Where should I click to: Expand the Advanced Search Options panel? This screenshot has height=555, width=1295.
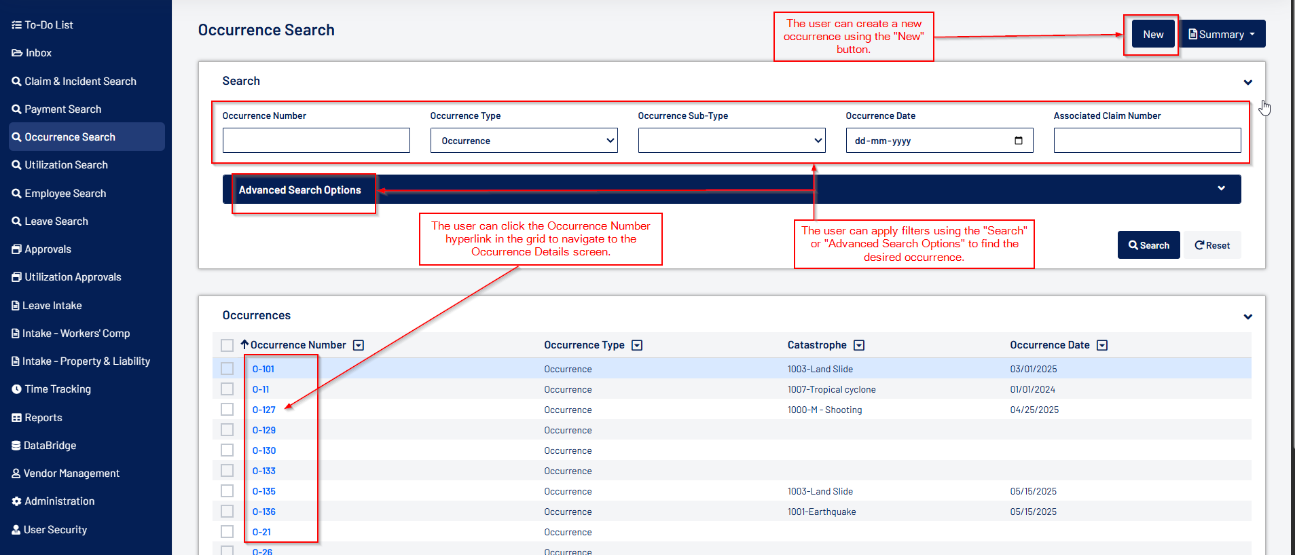point(731,189)
